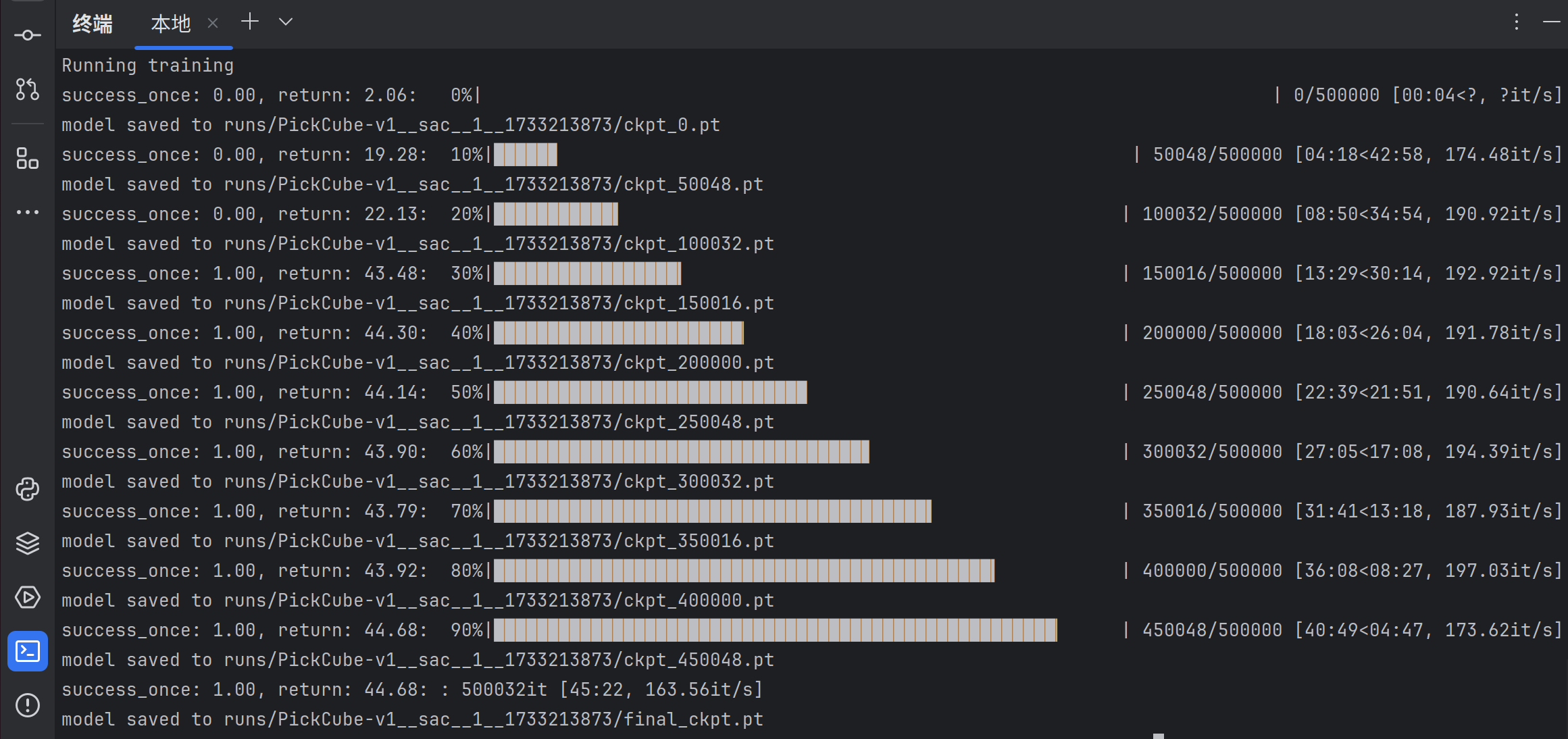This screenshot has height=739, width=1568.
Task: Toggle the active Terminal tool window
Action: tap(27, 651)
